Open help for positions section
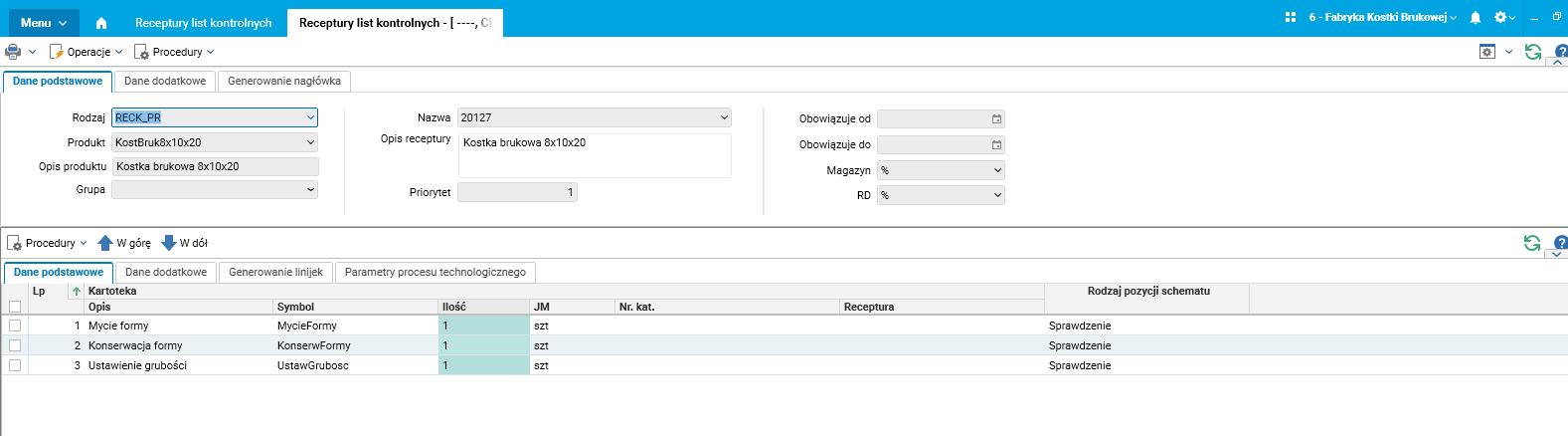1568x436 pixels. [x=1561, y=242]
